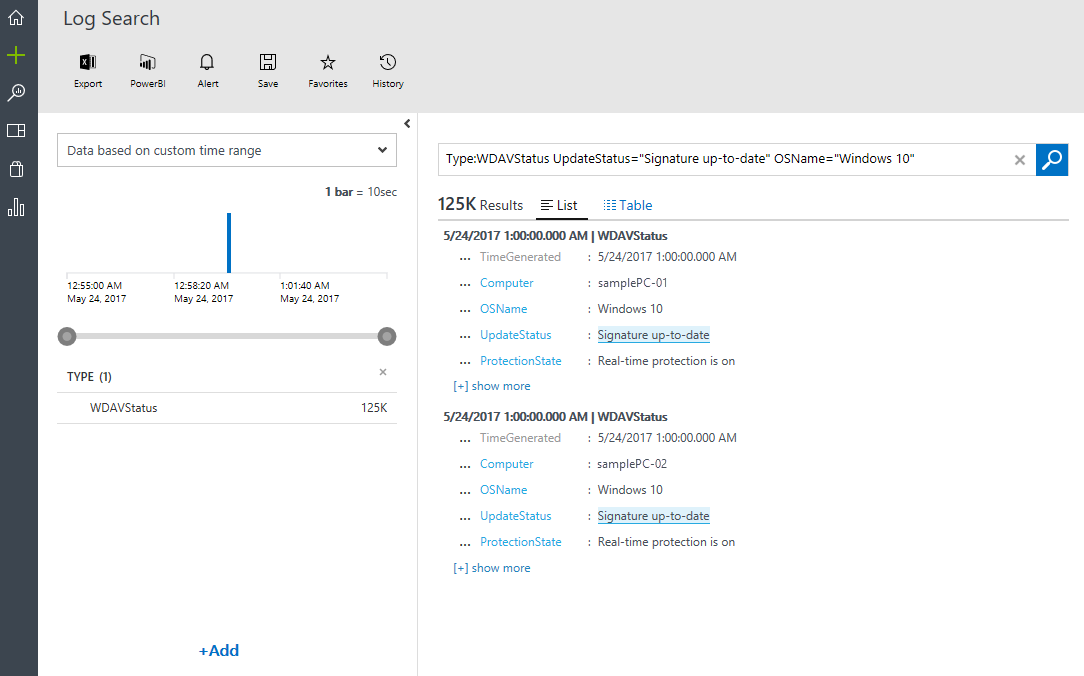
Task: Click the green plus icon in sidebar
Action: (16, 55)
